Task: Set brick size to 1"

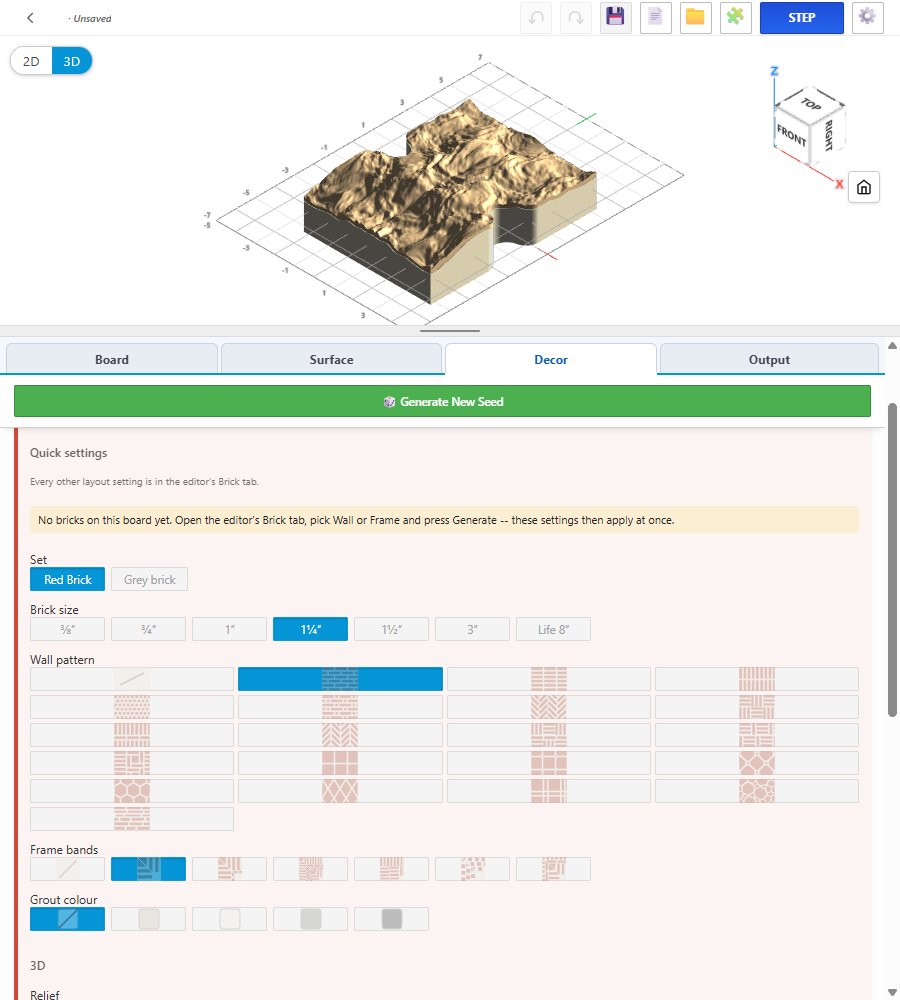Action: pos(230,629)
